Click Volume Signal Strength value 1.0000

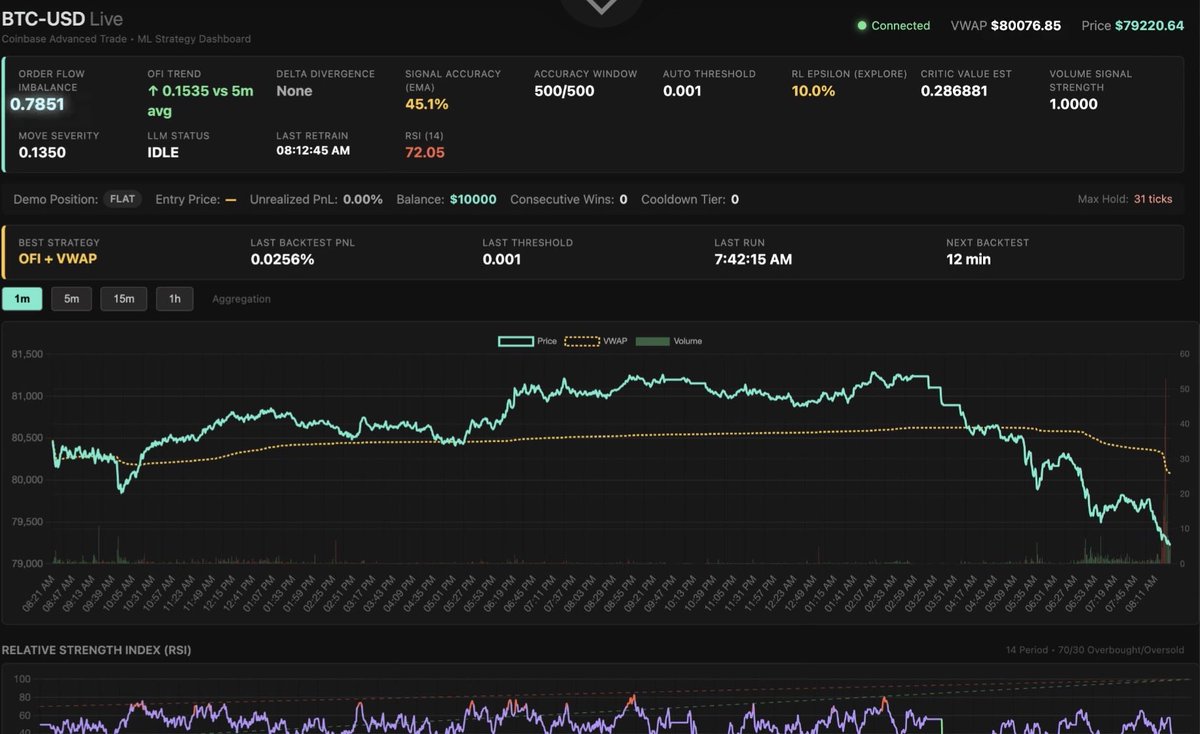[x=1073, y=104]
